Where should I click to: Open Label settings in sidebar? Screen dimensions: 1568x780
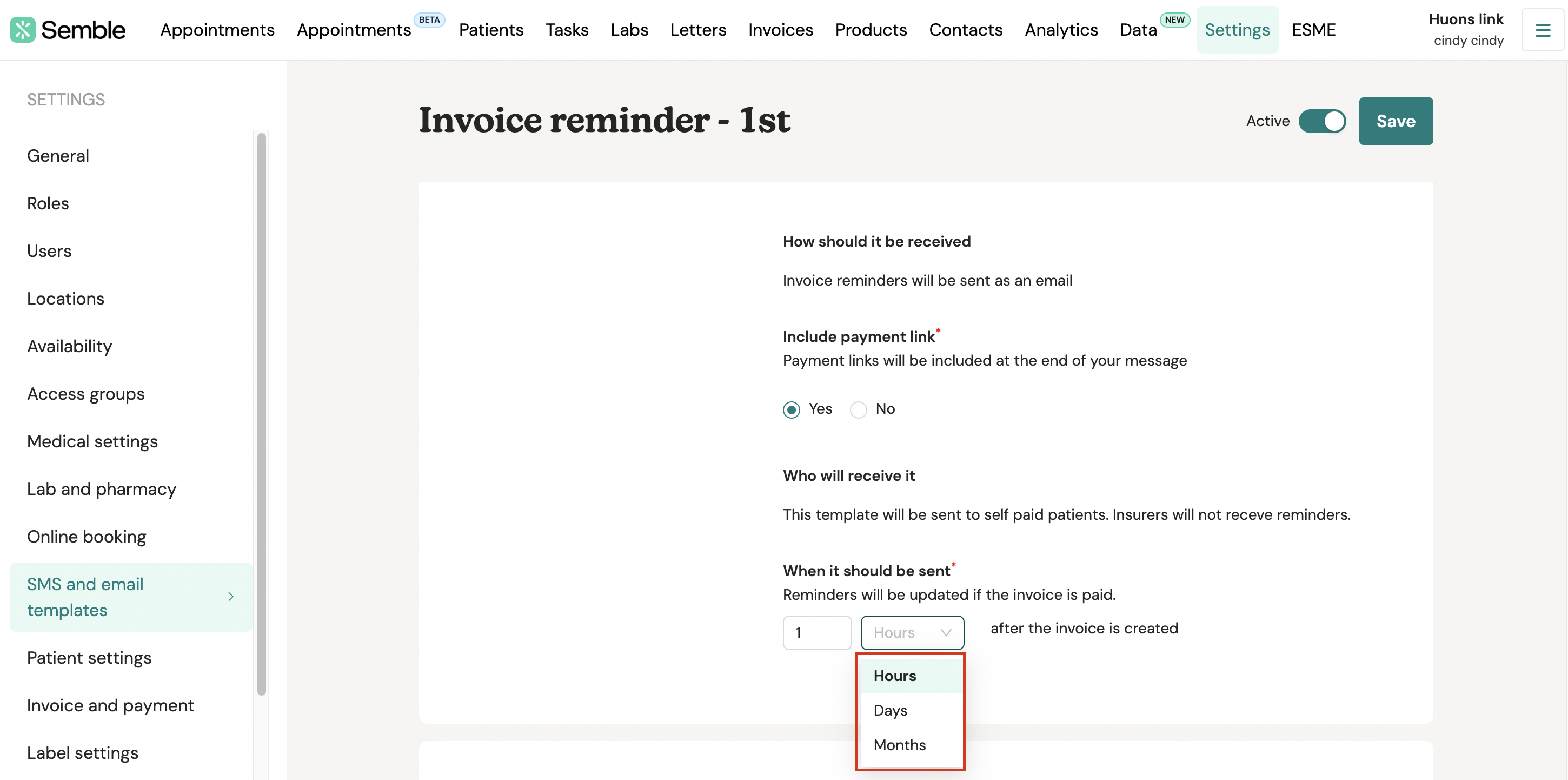82,753
